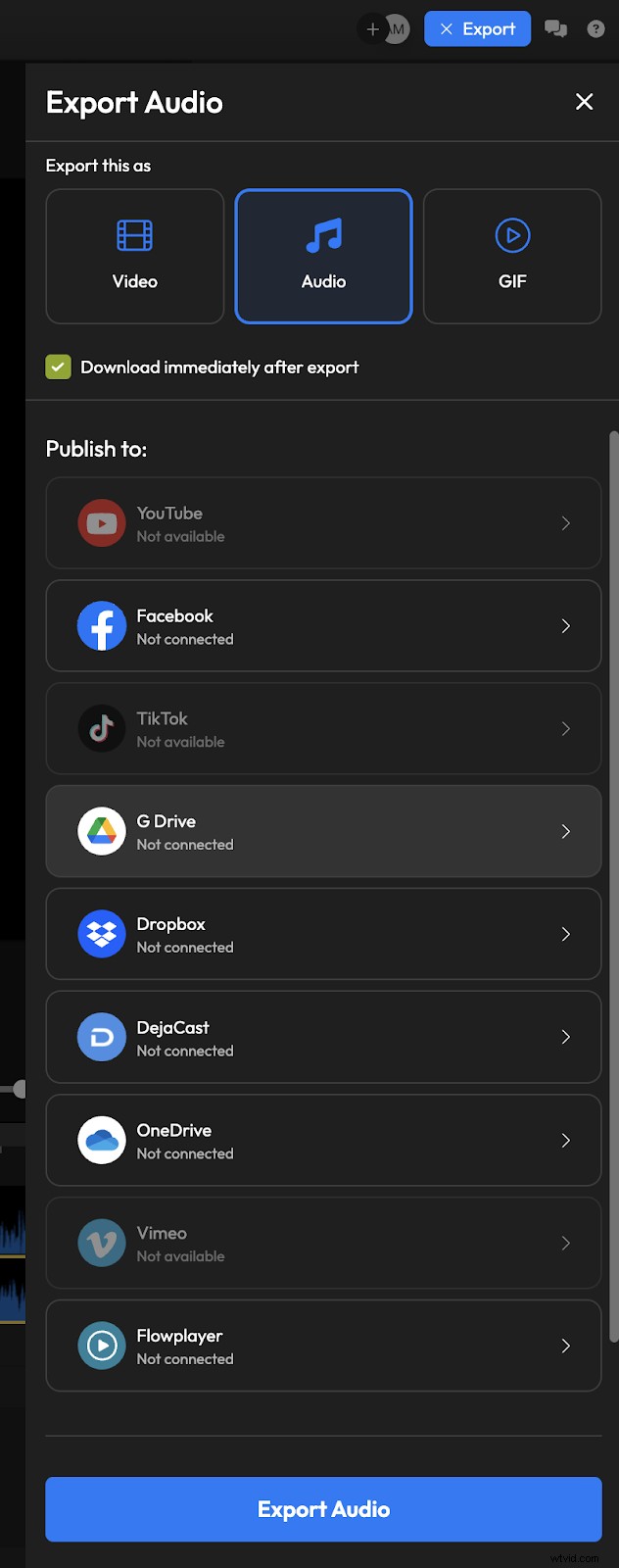This screenshot has width=619, height=1568.
Task: Select GIF export format option
Action: point(512,256)
